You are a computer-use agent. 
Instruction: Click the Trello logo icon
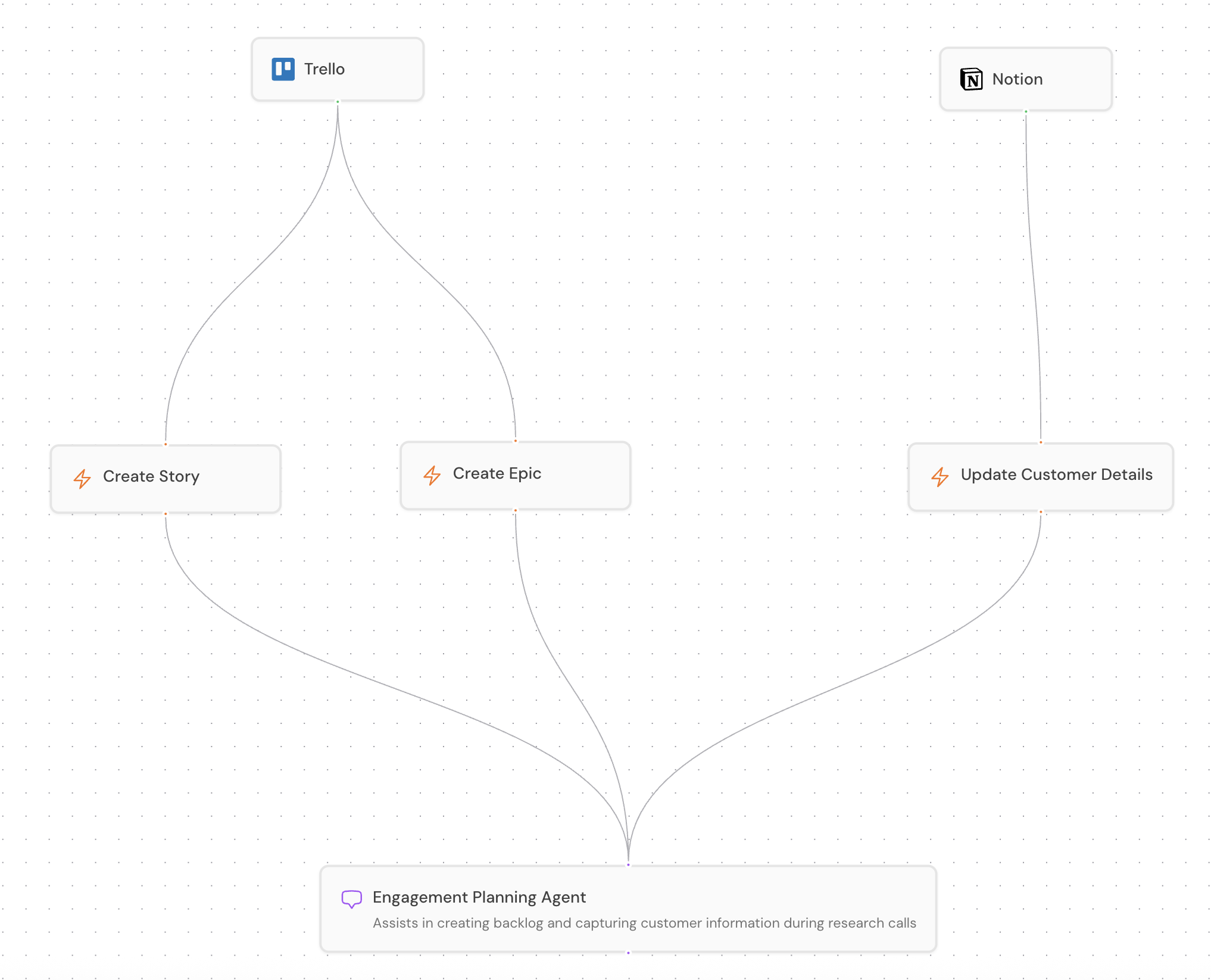(283, 68)
